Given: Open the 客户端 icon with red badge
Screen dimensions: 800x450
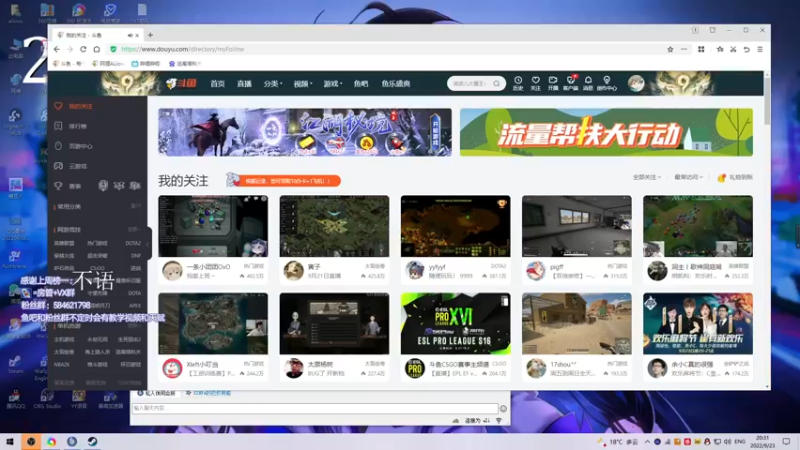Looking at the screenshot, I should (x=570, y=83).
